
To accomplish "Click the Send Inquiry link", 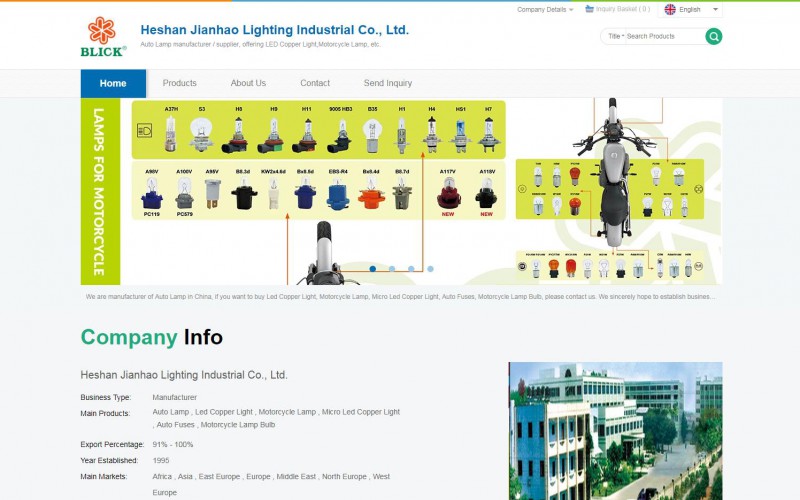I will pos(387,83).
